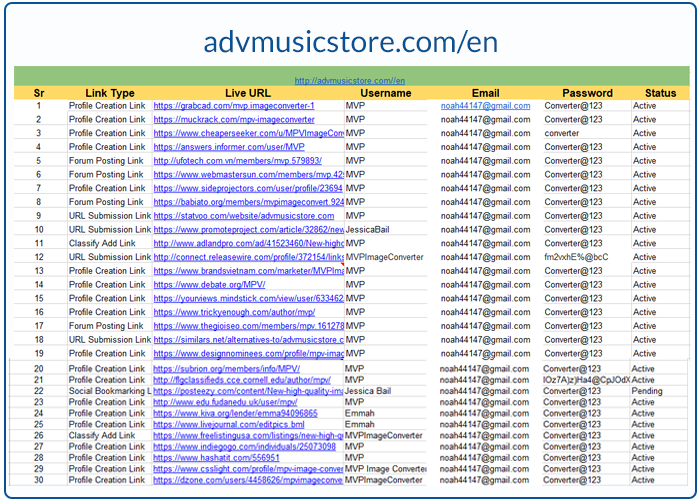The width and height of the screenshot is (700, 500).
Task: Click the email link in row 1
Action: pos(485,106)
